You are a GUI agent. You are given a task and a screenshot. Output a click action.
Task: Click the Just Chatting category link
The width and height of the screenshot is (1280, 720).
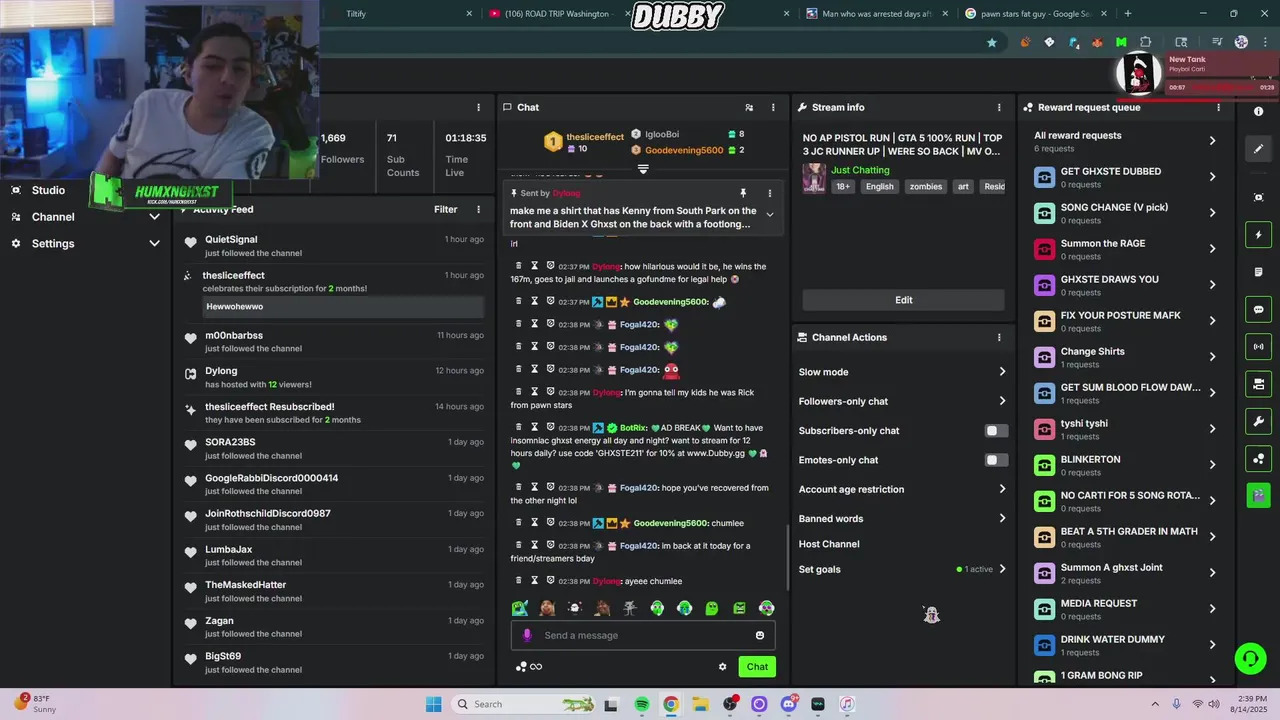[x=860, y=170]
